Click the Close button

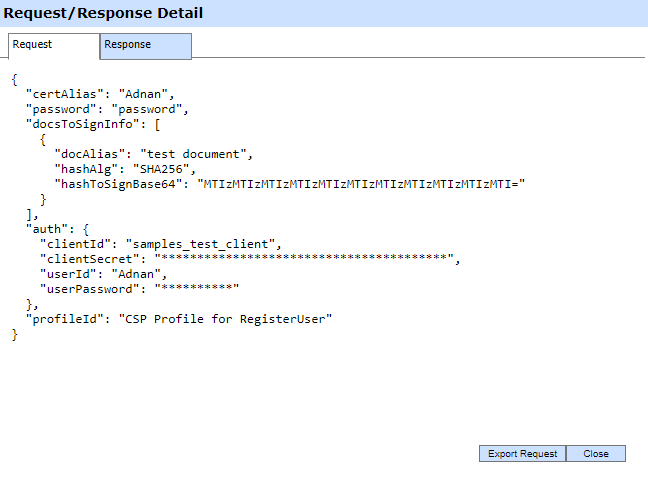pos(595,454)
